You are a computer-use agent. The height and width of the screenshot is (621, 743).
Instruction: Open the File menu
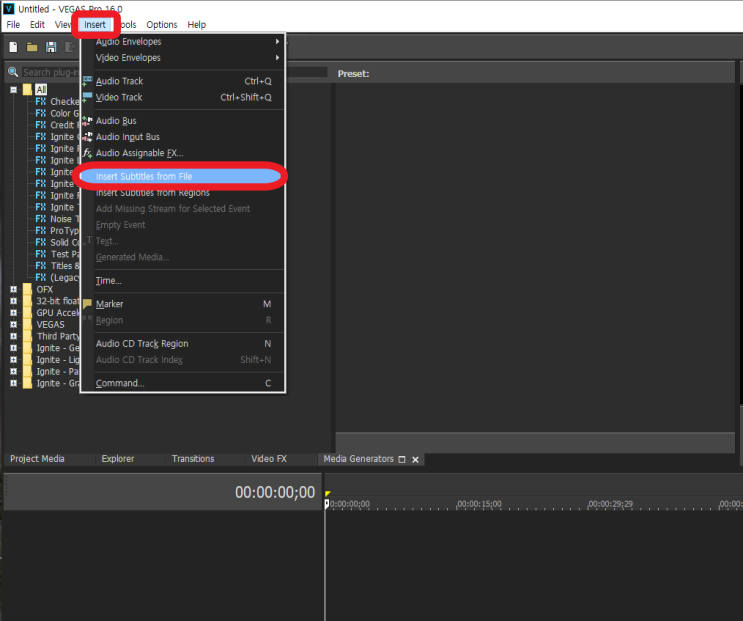(13, 25)
